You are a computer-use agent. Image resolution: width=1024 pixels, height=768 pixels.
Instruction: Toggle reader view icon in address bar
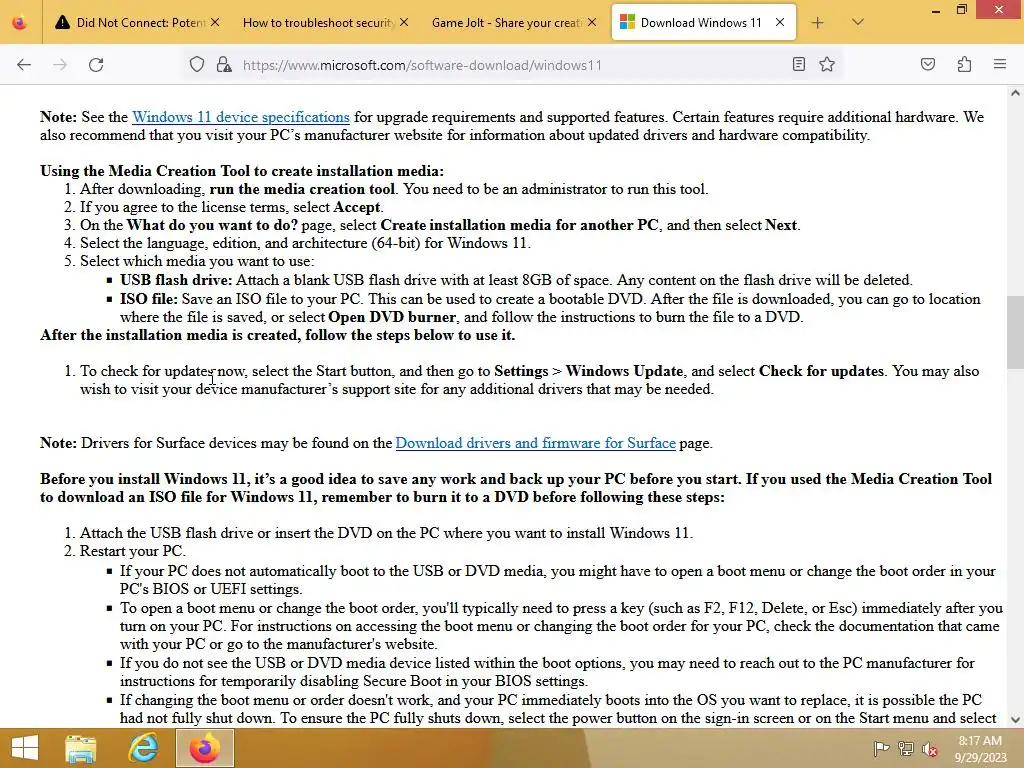coord(799,64)
